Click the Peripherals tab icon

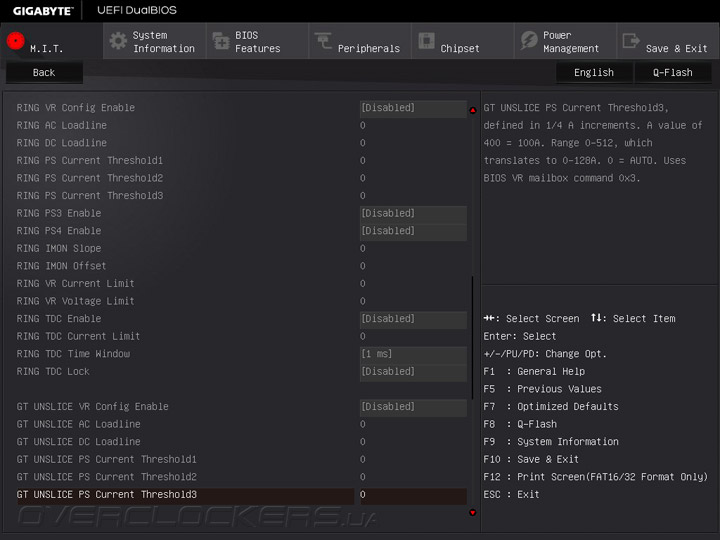point(323,41)
